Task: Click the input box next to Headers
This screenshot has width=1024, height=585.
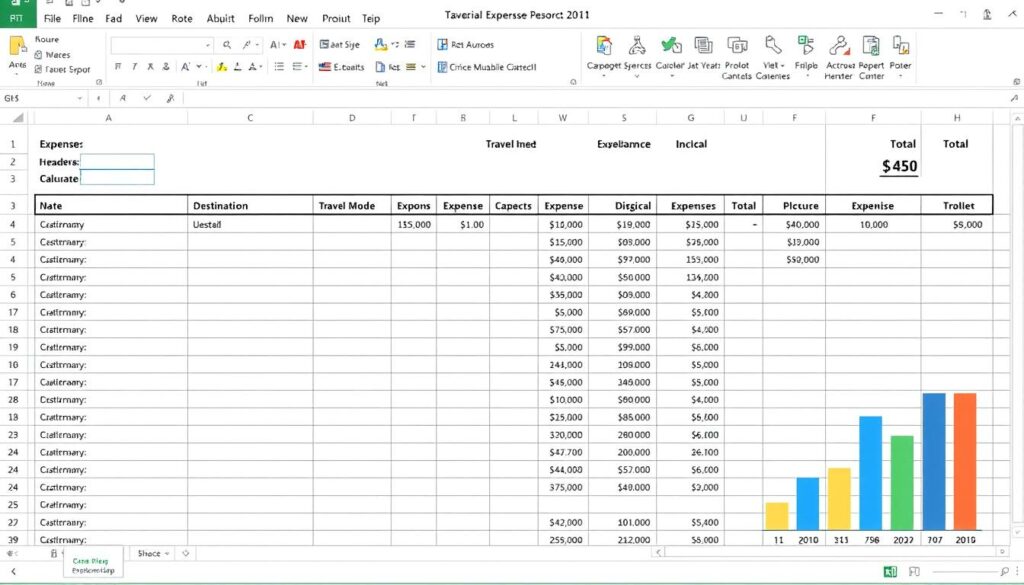Action: click(x=118, y=161)
